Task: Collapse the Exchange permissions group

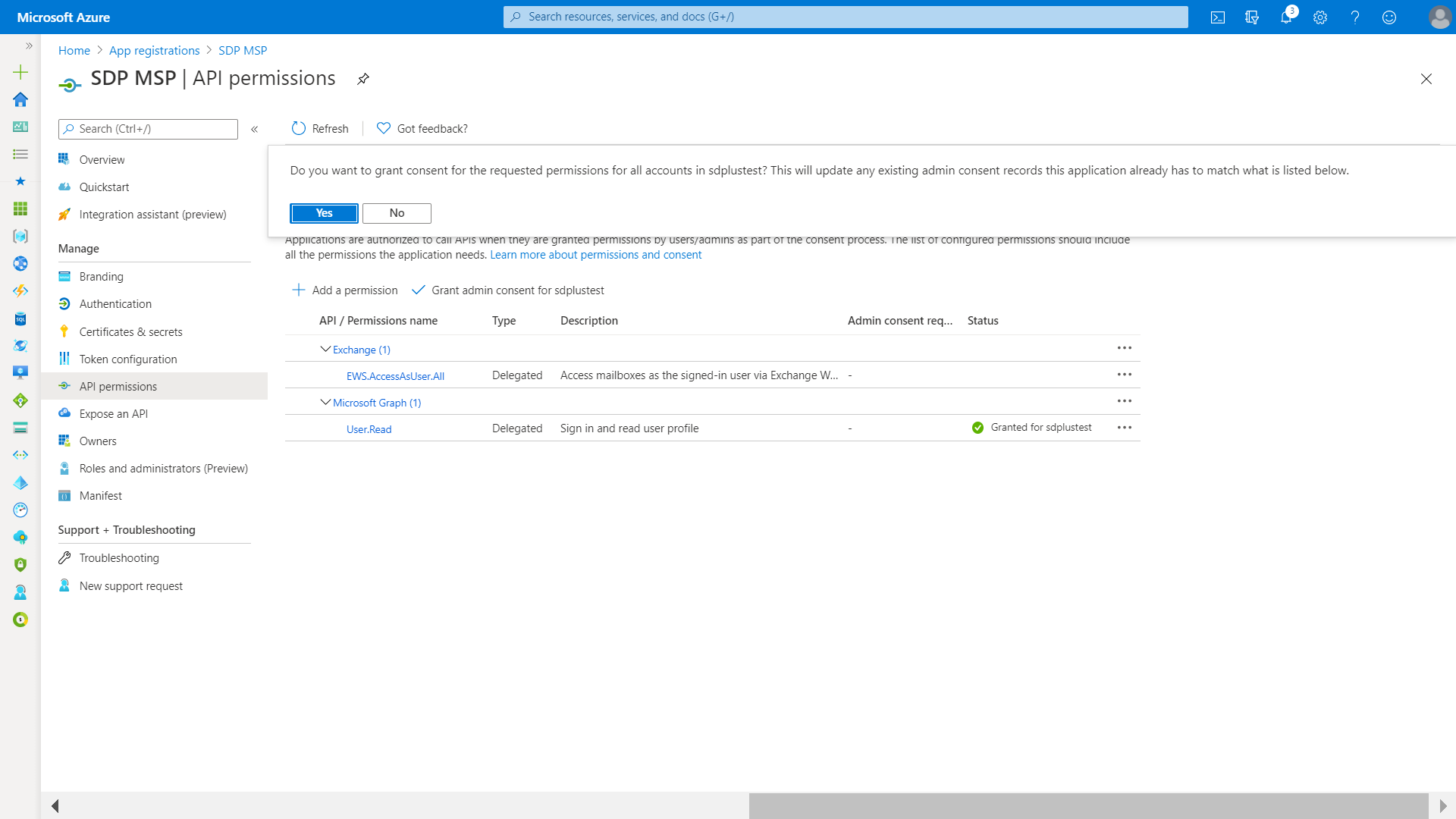Action: [x=325, y=350]
